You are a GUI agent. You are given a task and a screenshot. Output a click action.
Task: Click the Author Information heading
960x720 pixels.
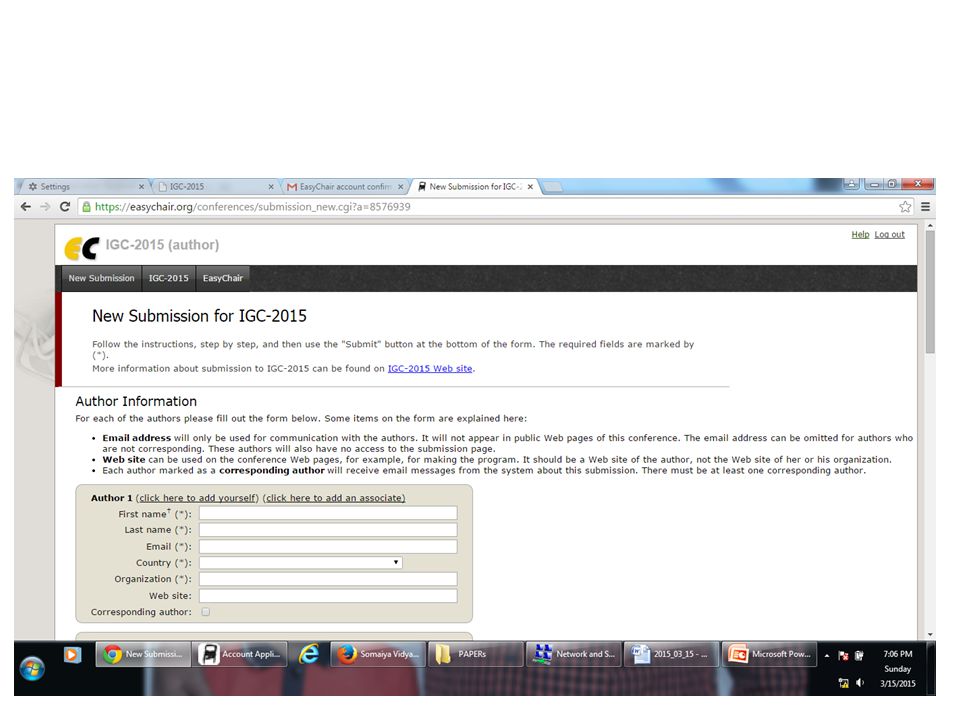point(136,402)
